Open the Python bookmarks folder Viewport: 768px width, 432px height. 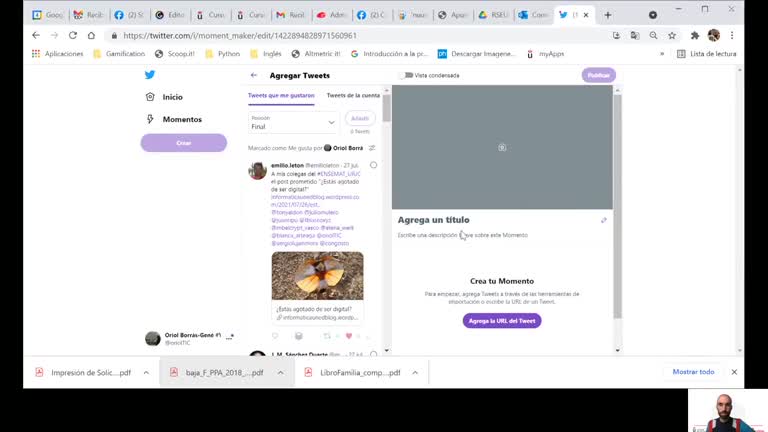coord(223,54)
